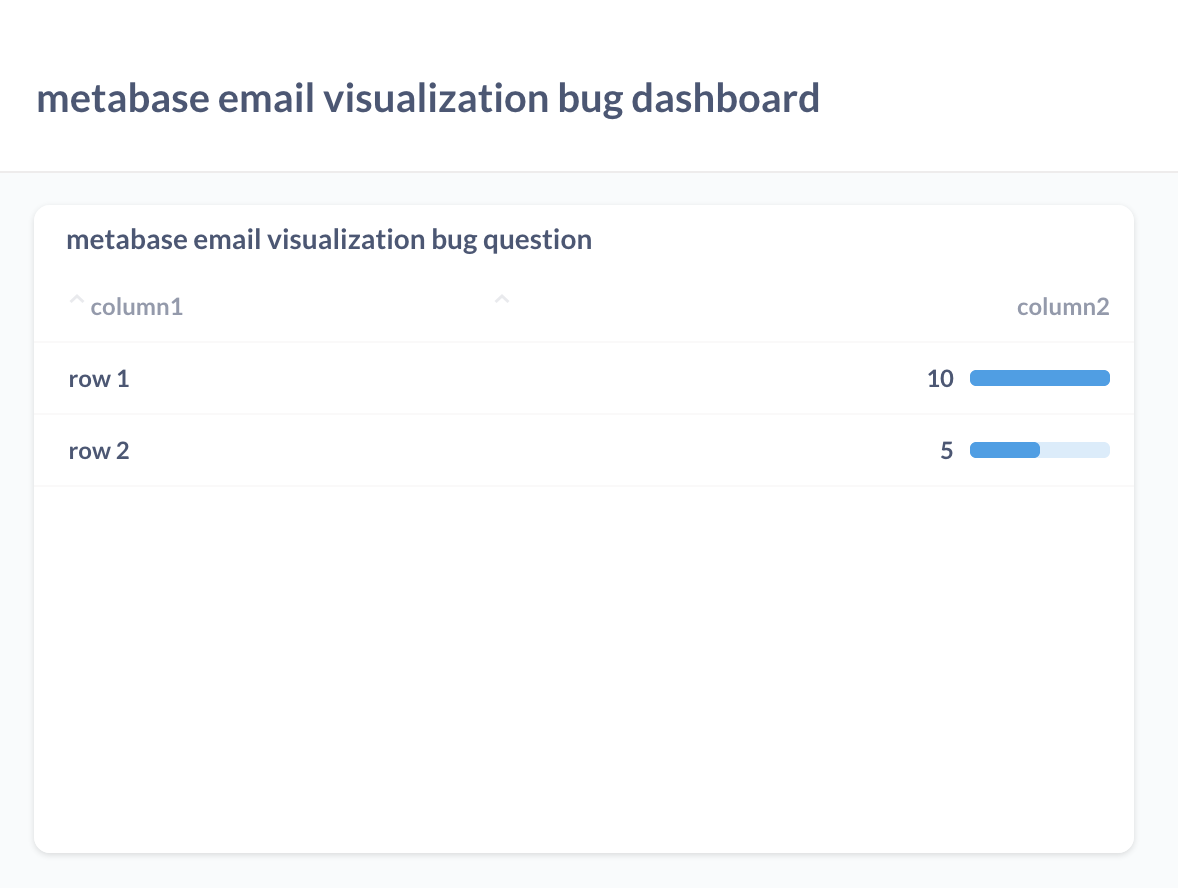1178x888 pixels.
Task: Click the half-filled progress bar for row 2
Action: coord(1039,450)
